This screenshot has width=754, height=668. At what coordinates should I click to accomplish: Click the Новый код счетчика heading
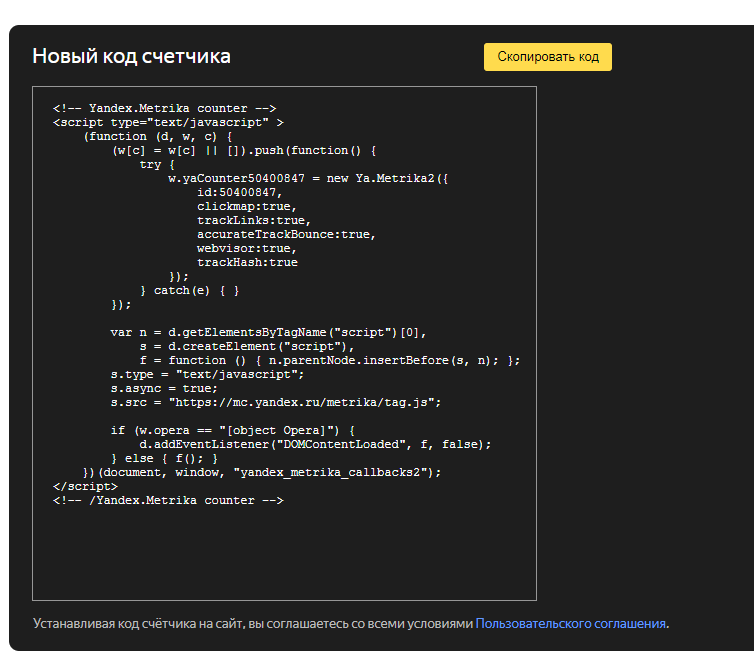131,56
